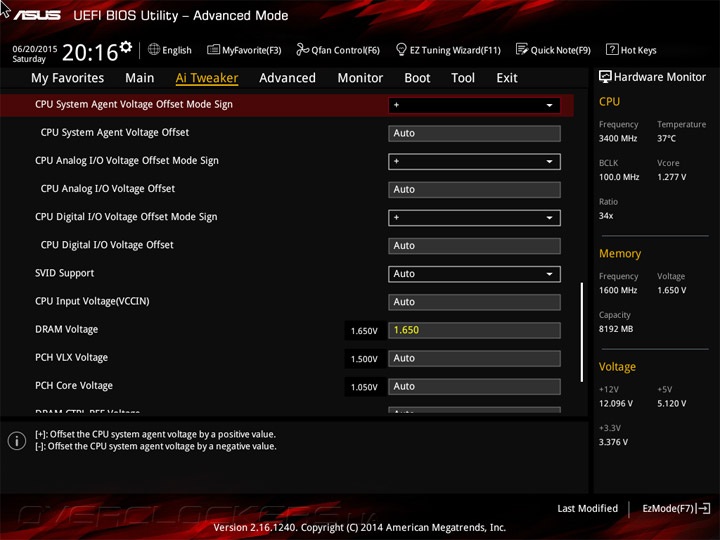Click the MyFavorite(F3) list icon

coord(213,49)
